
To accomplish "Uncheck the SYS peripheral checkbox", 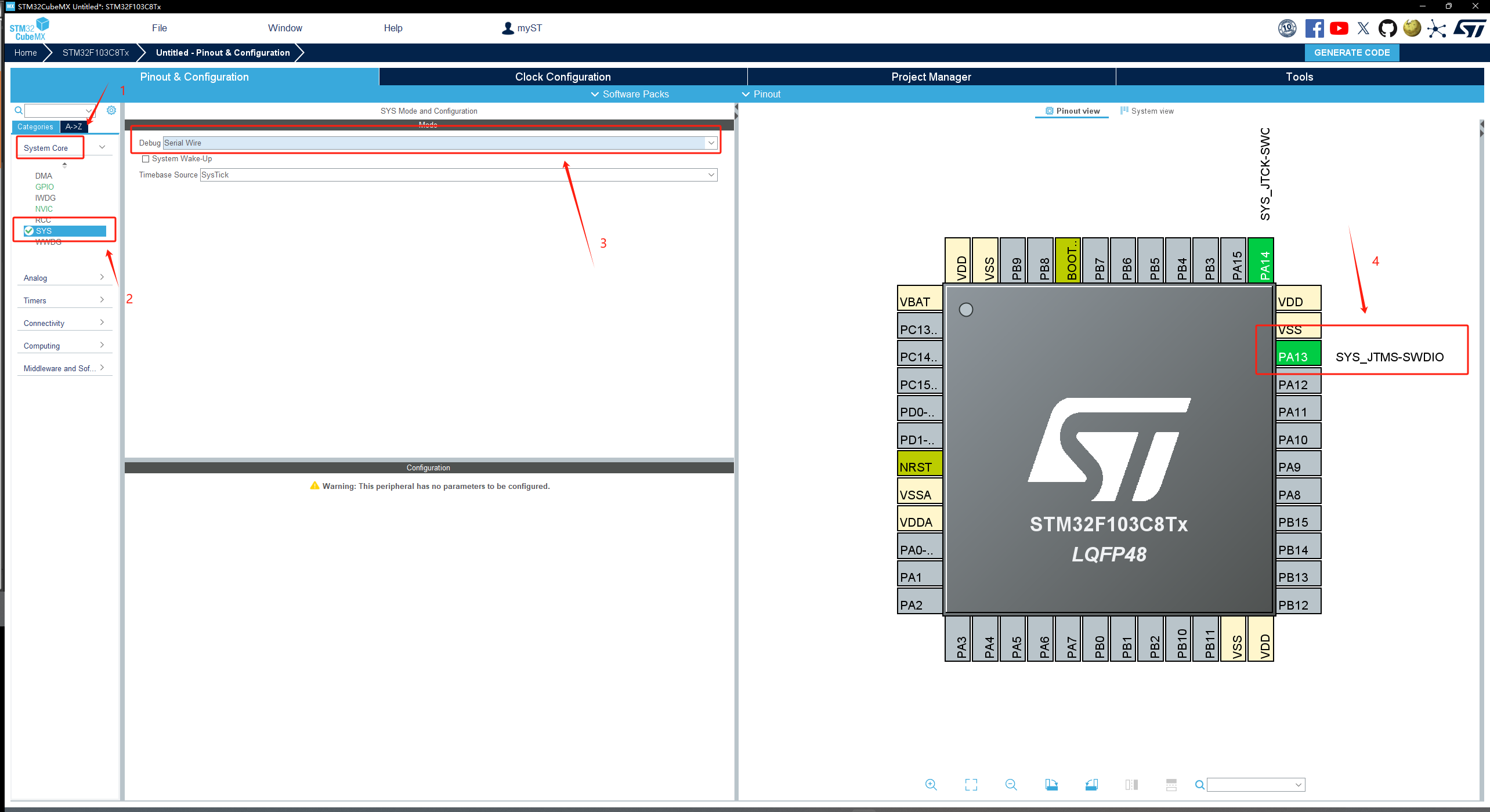I will click(29, 231).
